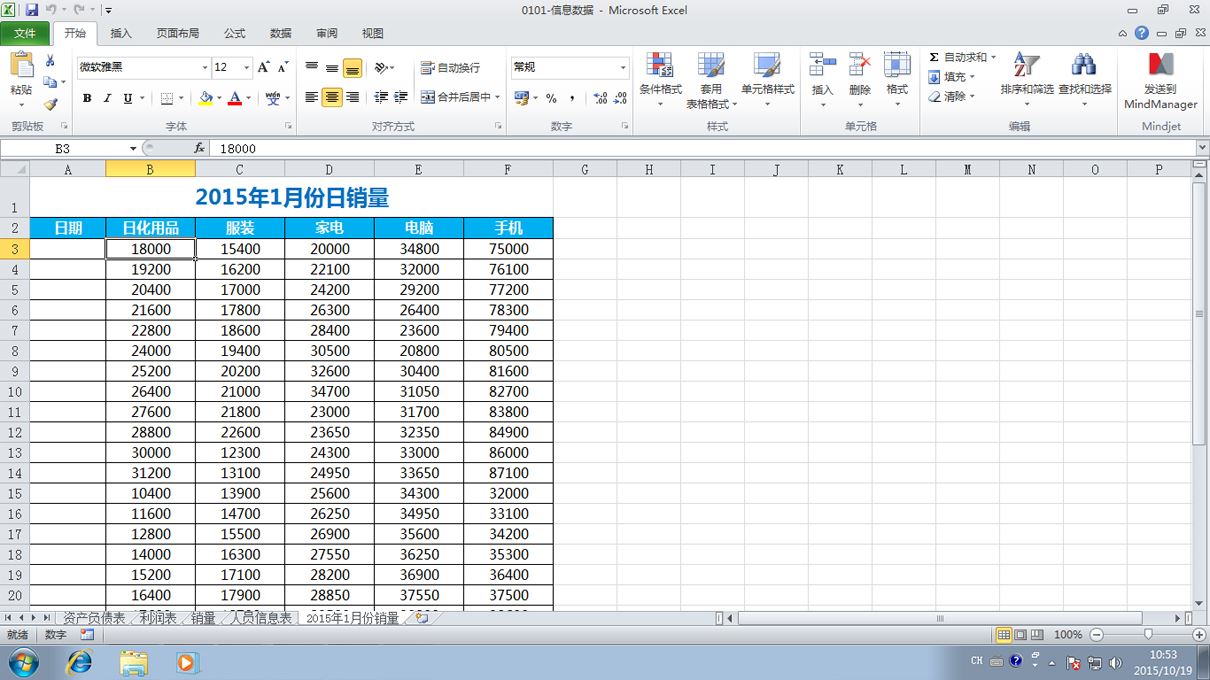Screen dimensions: 1210x680
Task: Open the 清除 clear dropdown
Action: (951, 97)
